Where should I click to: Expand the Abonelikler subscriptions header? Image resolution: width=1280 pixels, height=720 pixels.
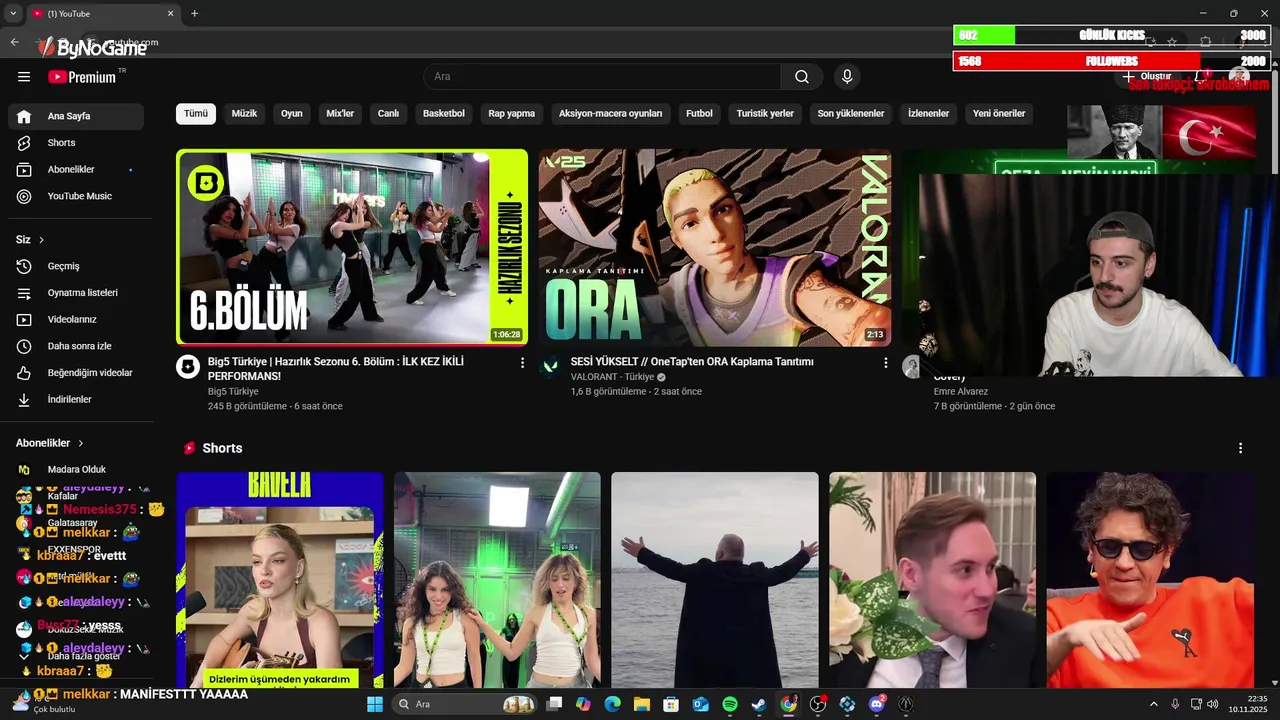[50, 443]
